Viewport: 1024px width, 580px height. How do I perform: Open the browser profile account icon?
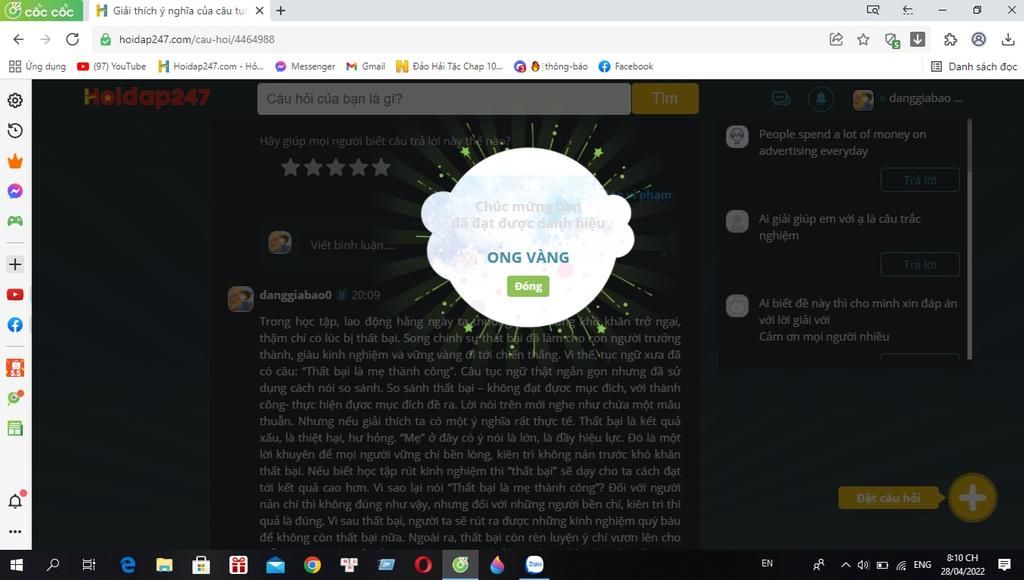click(978, 39)
